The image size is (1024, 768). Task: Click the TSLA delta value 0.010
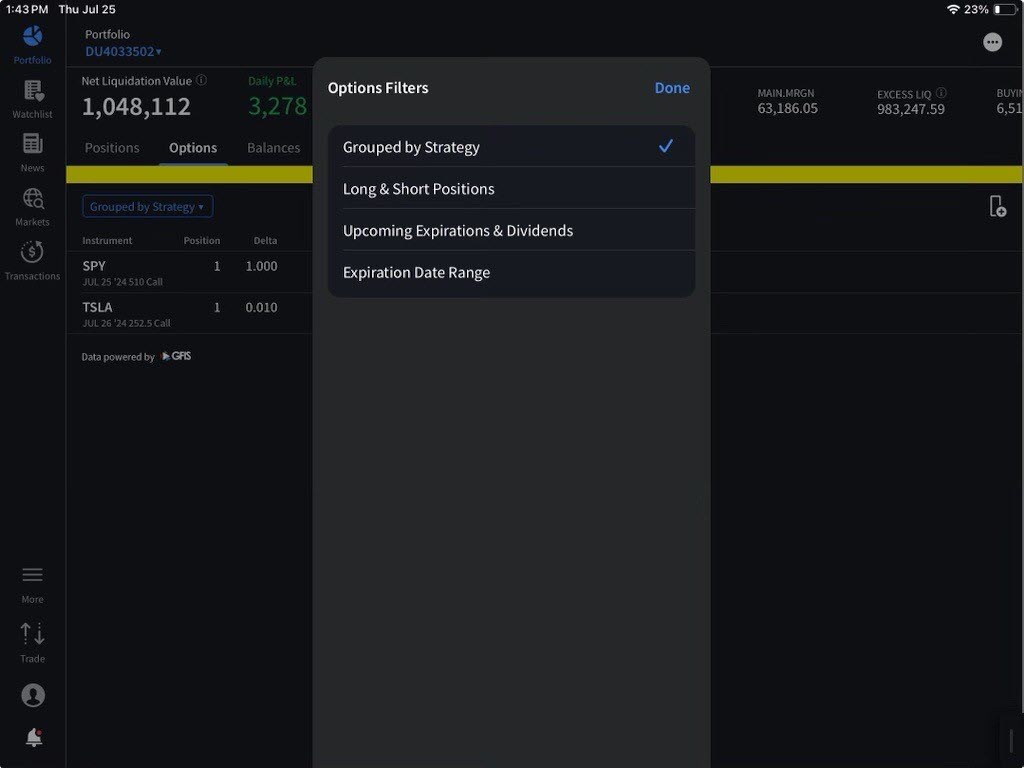261,307
